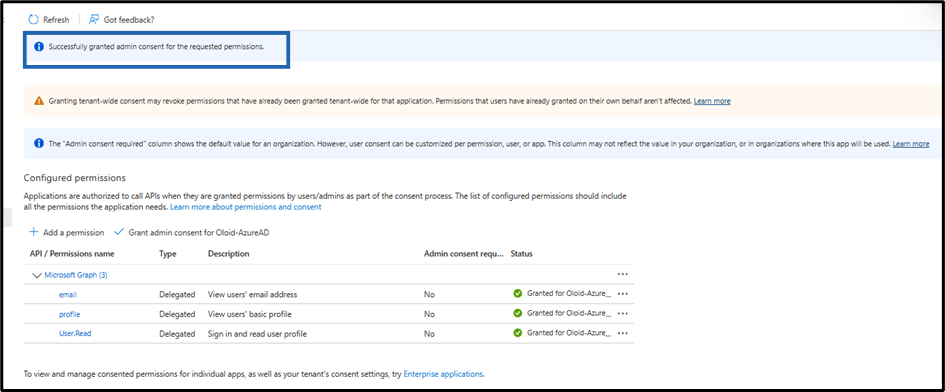Open Learn more about permissions and consent

pos(246,207)
